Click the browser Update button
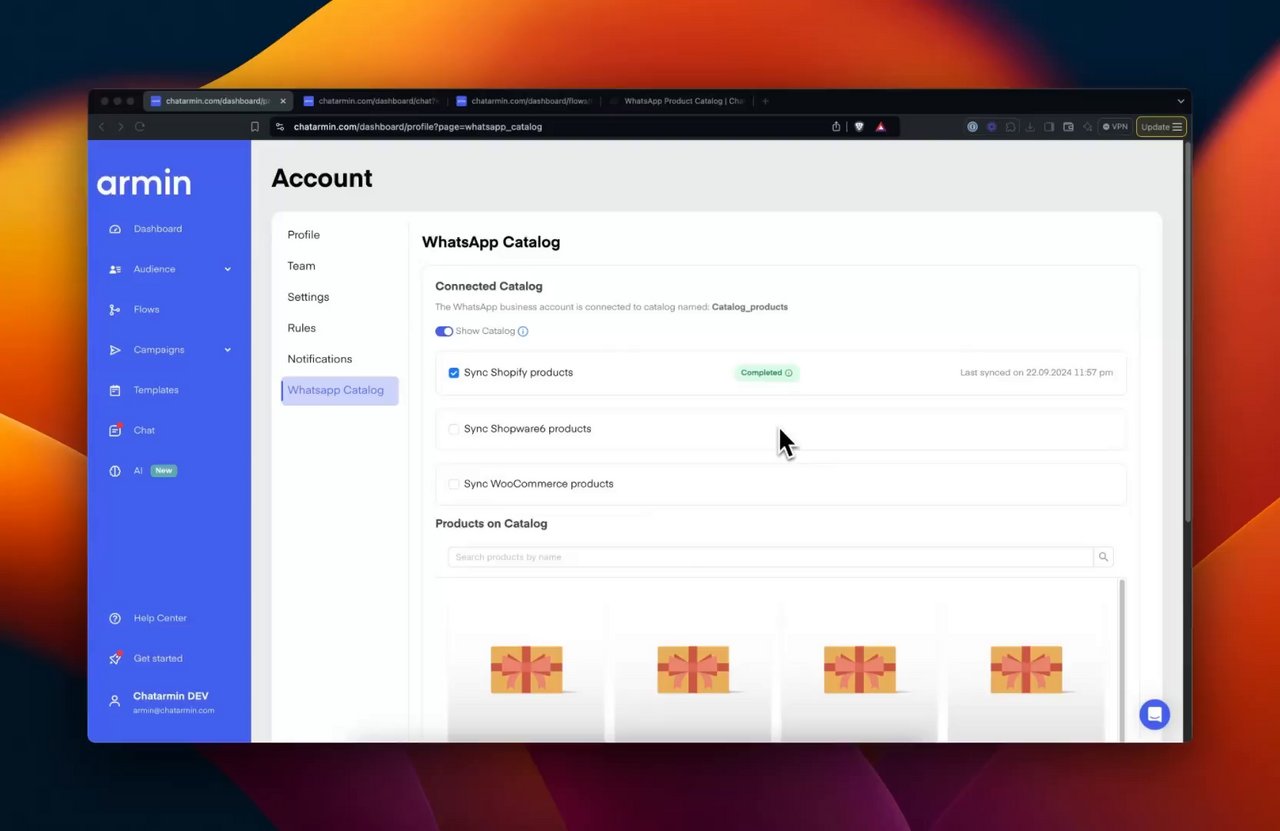This screenshot has height=831, width=1280. tap(1161, 127)
